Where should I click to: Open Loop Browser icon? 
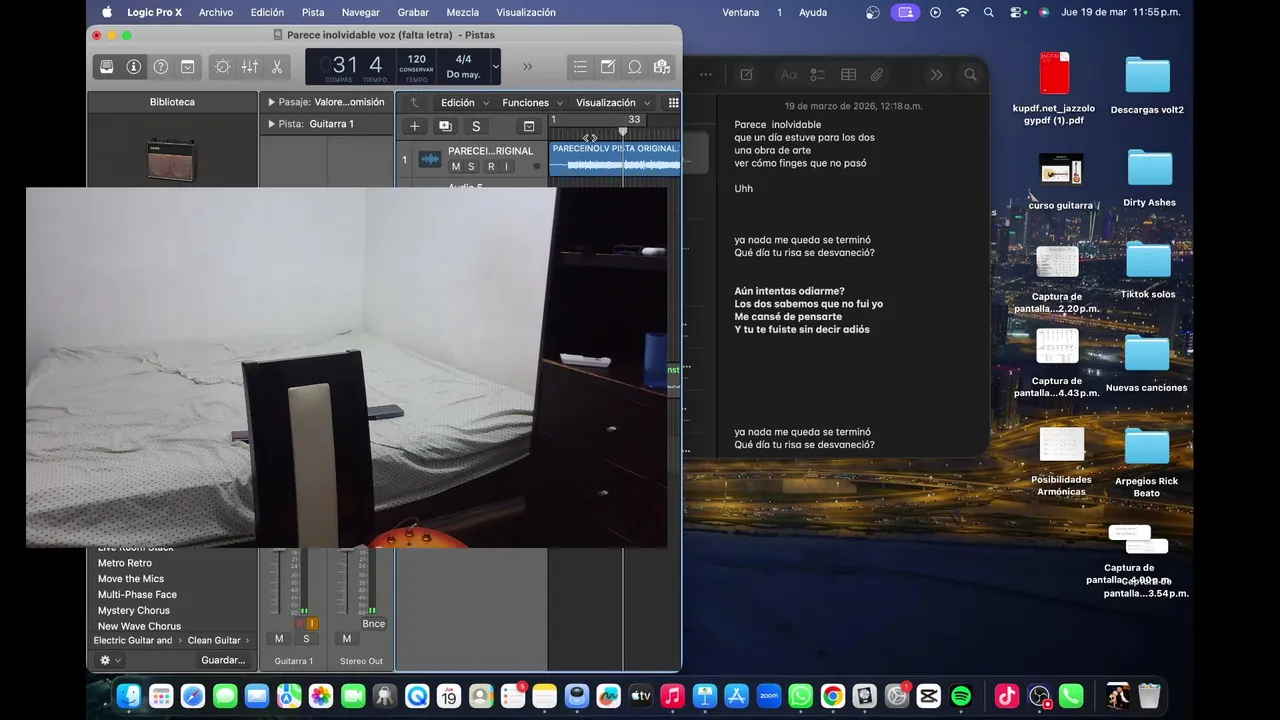(634, 67)
